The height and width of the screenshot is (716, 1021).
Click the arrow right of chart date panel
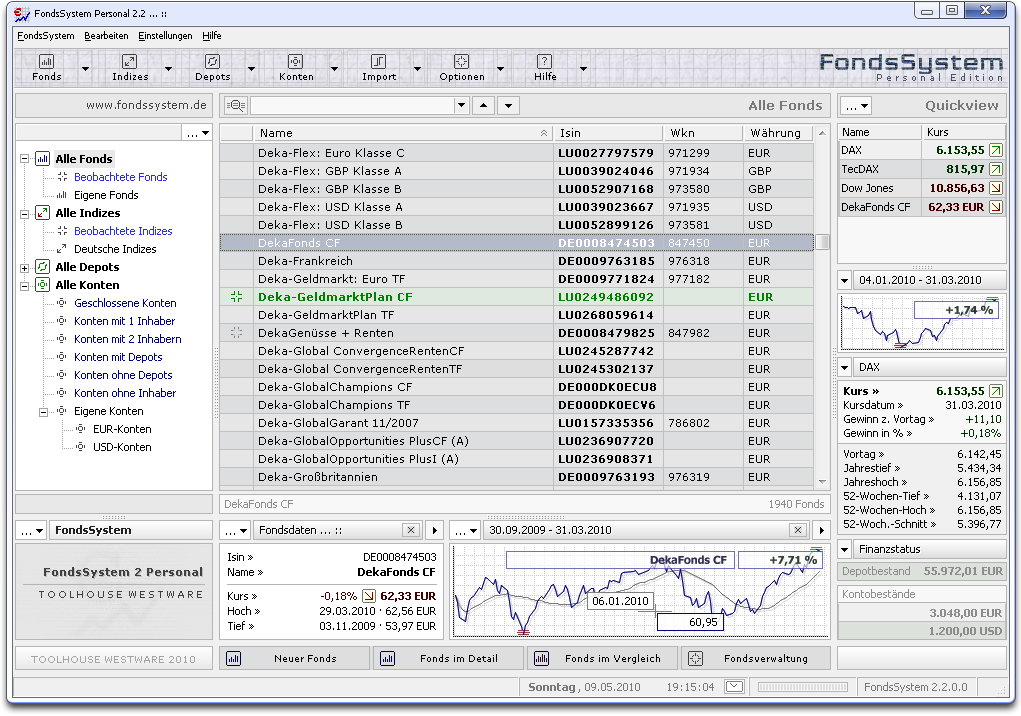pyautogui.click(x=822, y=530)
